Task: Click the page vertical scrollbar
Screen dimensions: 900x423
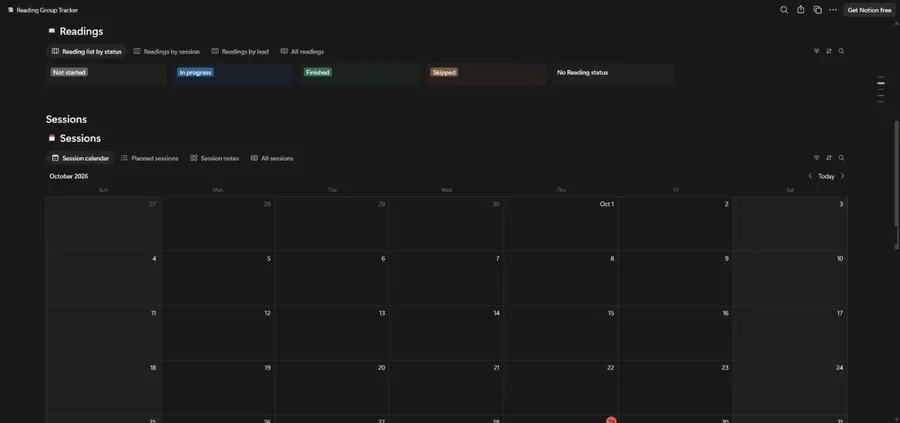Action: tap(897, 184)
